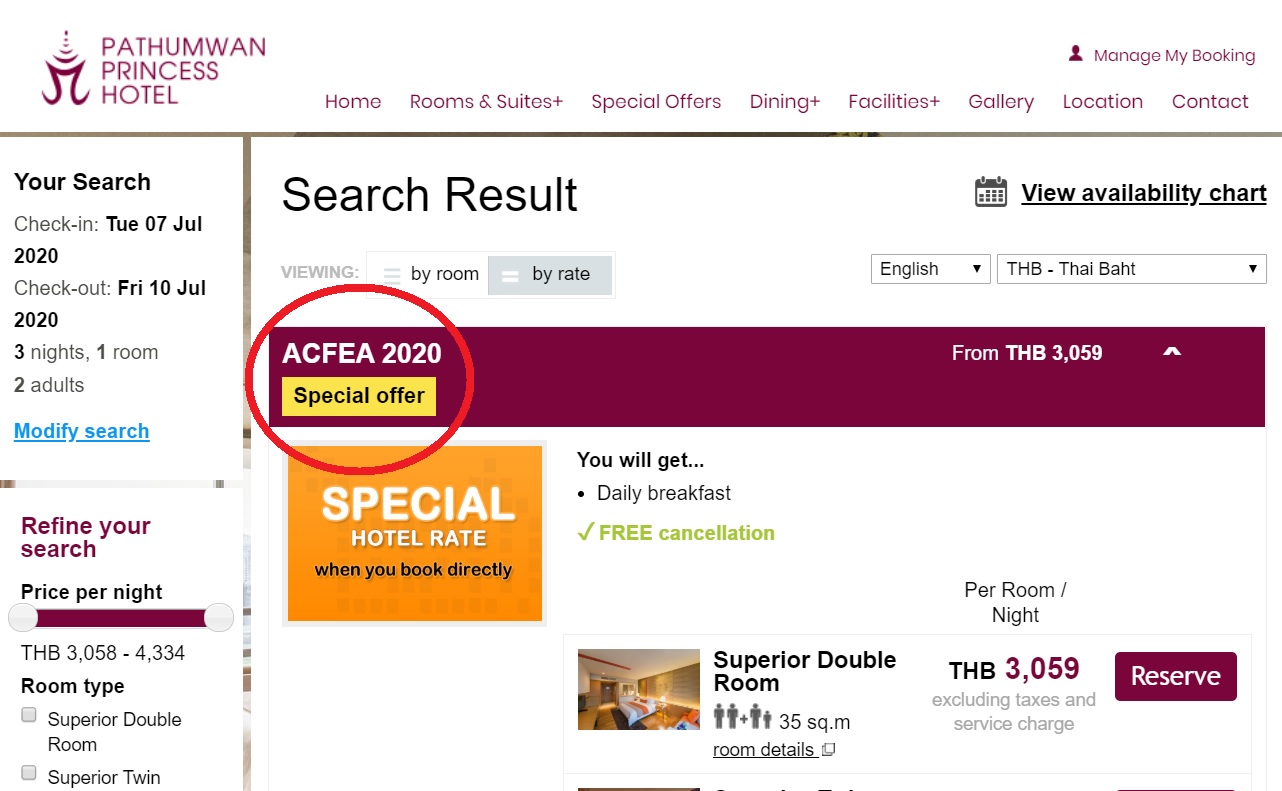Image resolution: width=1282 pixels, height=791 pixels.
Task: Switch viewing mode to 'by room'
Action: point(428,275)
